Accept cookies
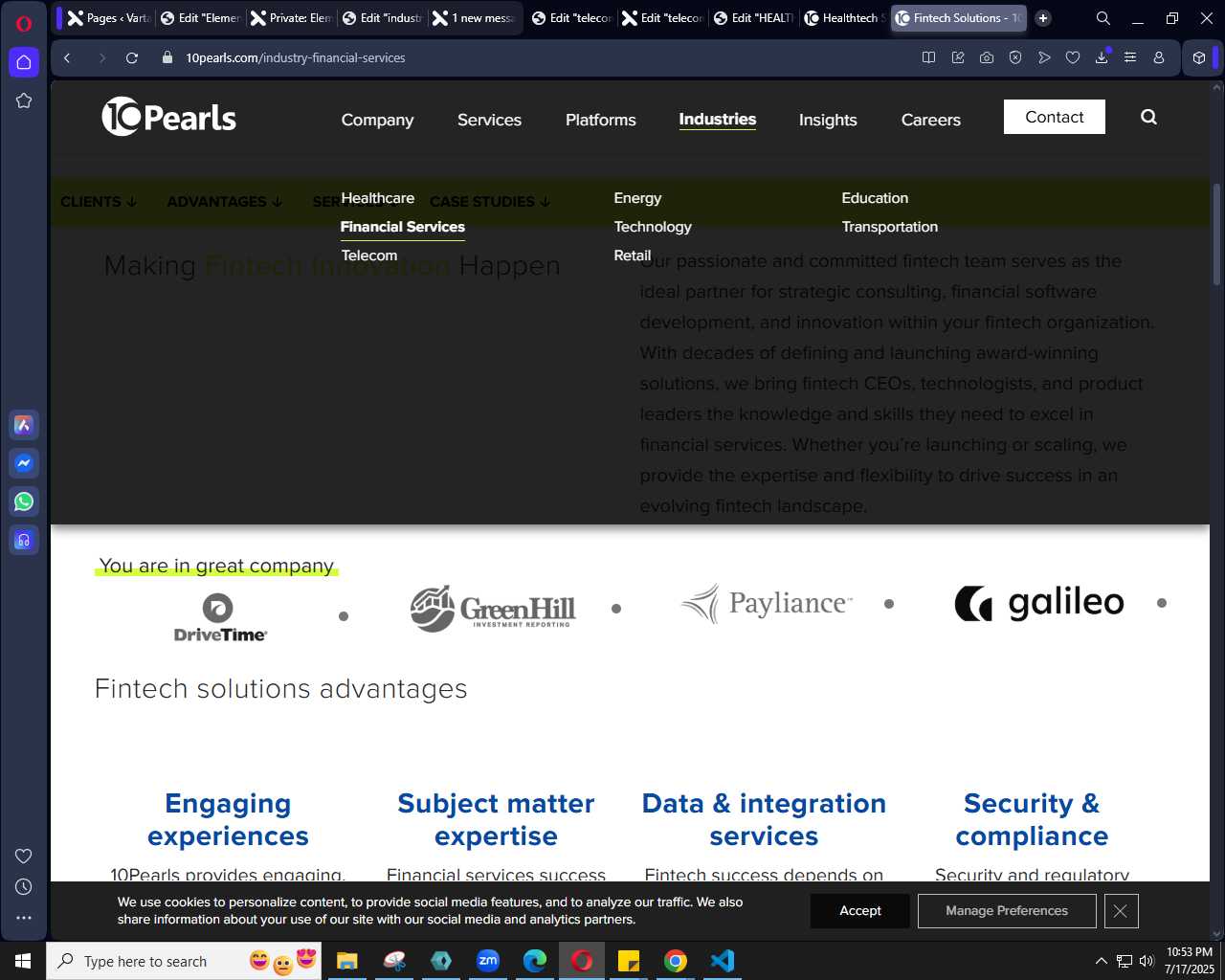Screen dimensions: 1225x980 860,911
